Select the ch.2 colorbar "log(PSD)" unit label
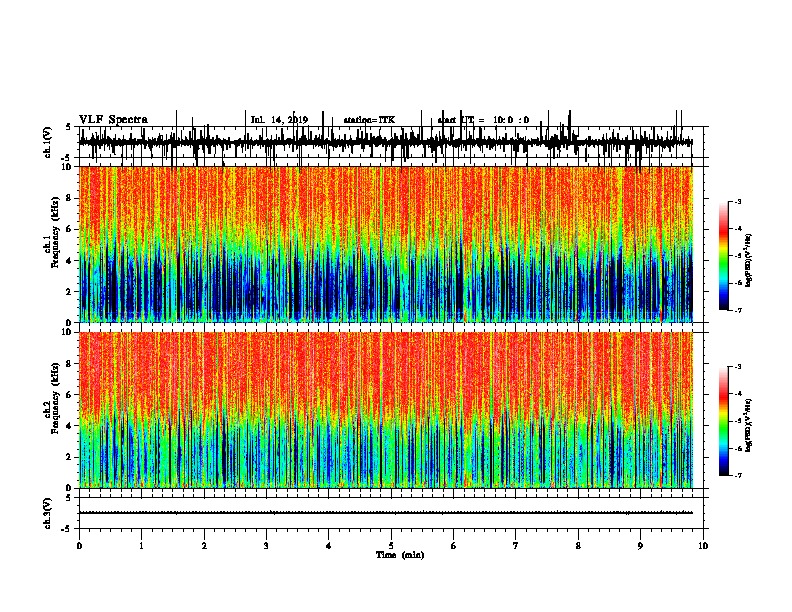 (748, 425)
